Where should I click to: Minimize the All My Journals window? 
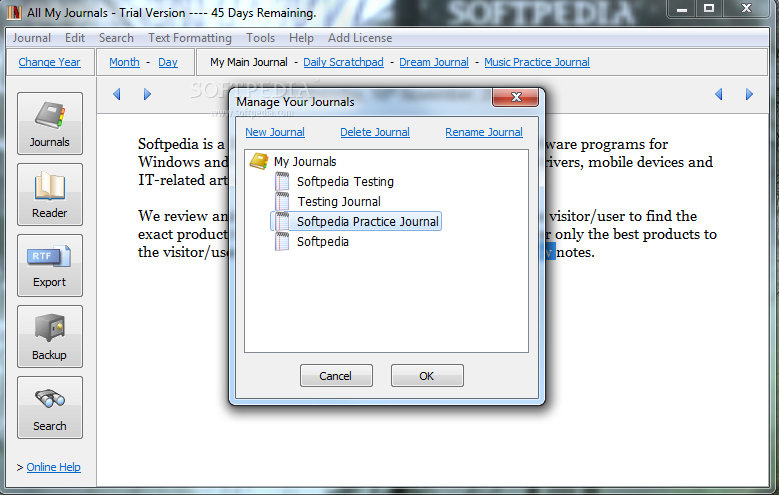coord(682,8)
